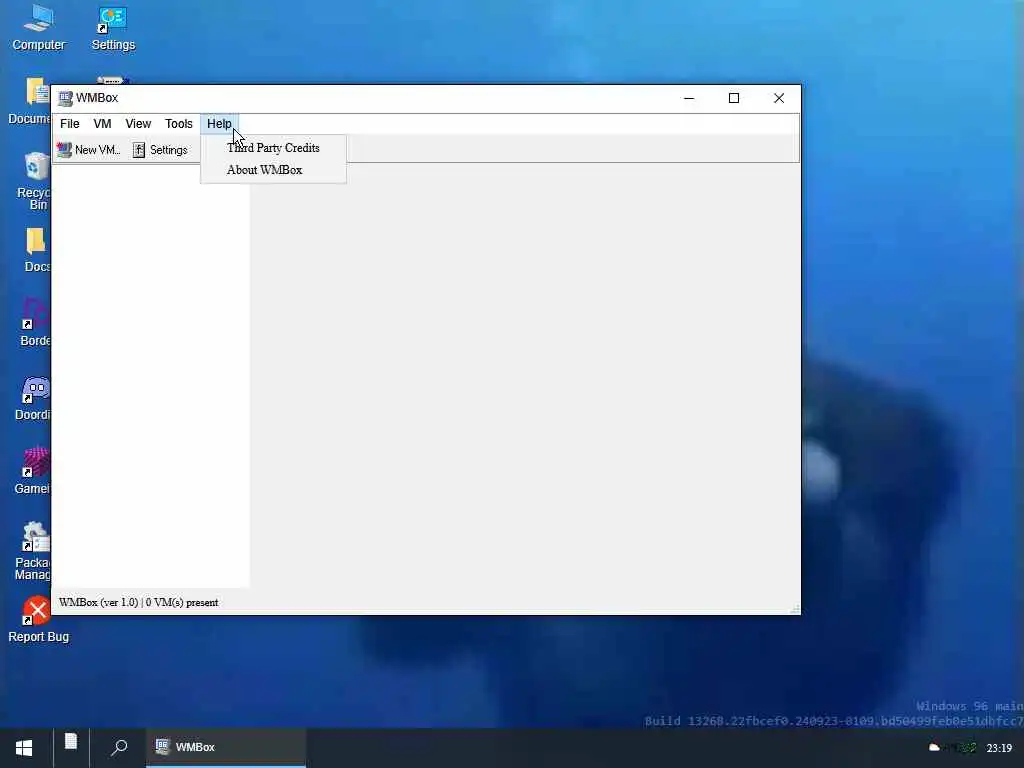
Task: Select the Doordi desktop shortcut icon
Action: [33, 398]
